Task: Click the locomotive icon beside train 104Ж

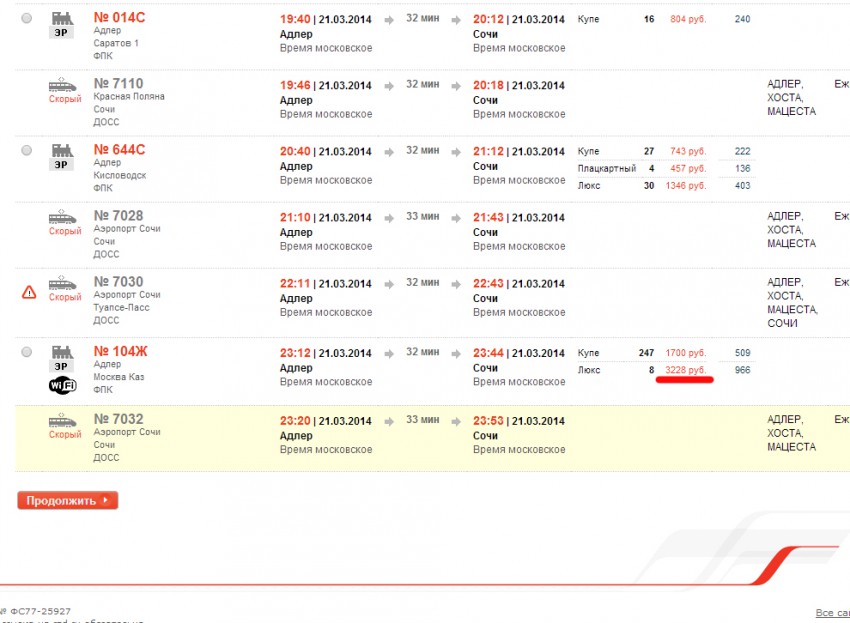Action: click(62, 352)
